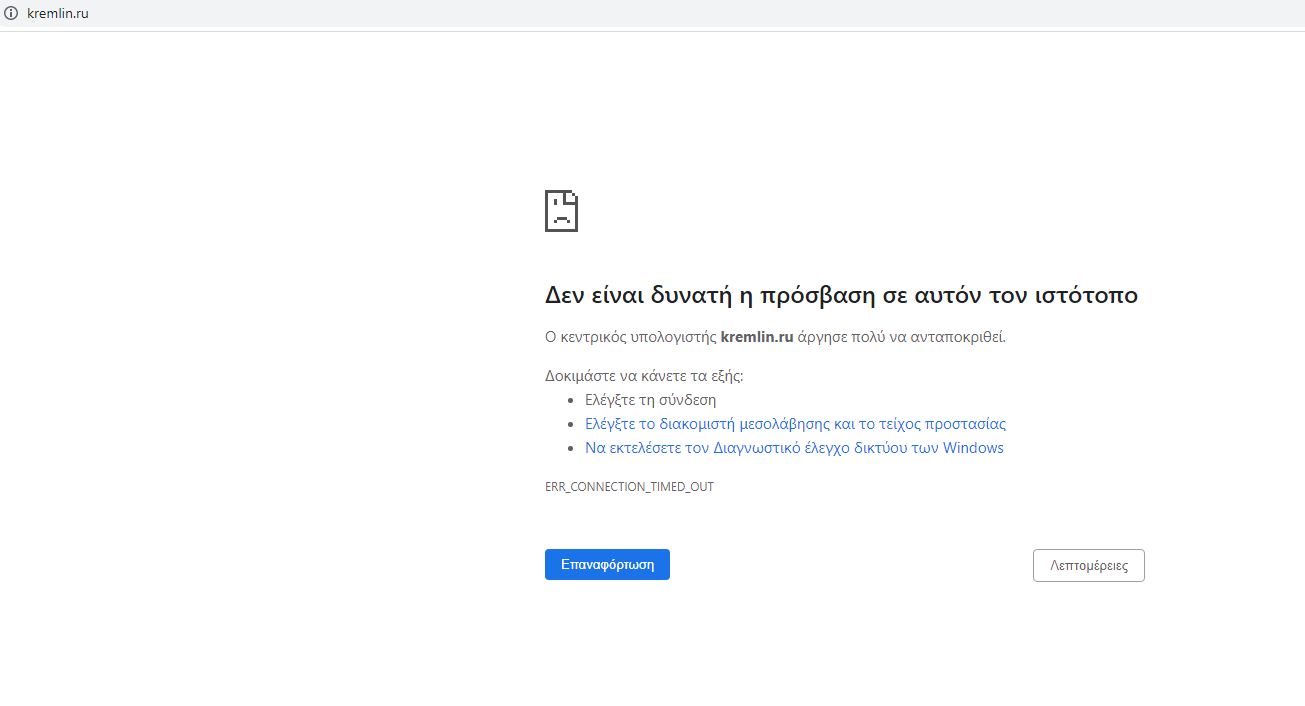The height and width of the screenshot is (706, 1305).
Task: Click the sad page error icon
Action: coord(561,211)
